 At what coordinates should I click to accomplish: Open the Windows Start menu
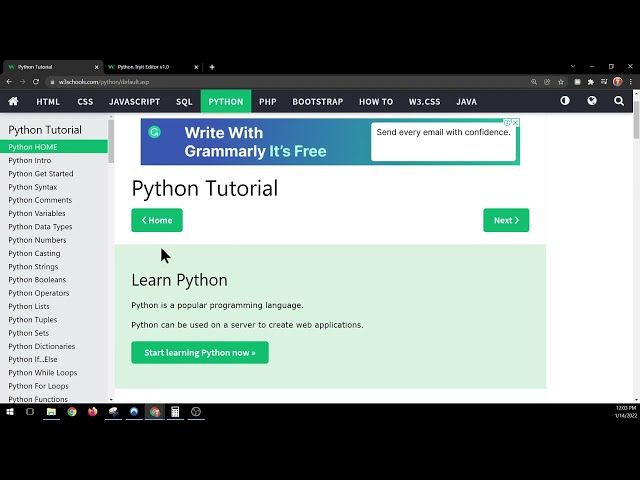(x=10, y=412)
